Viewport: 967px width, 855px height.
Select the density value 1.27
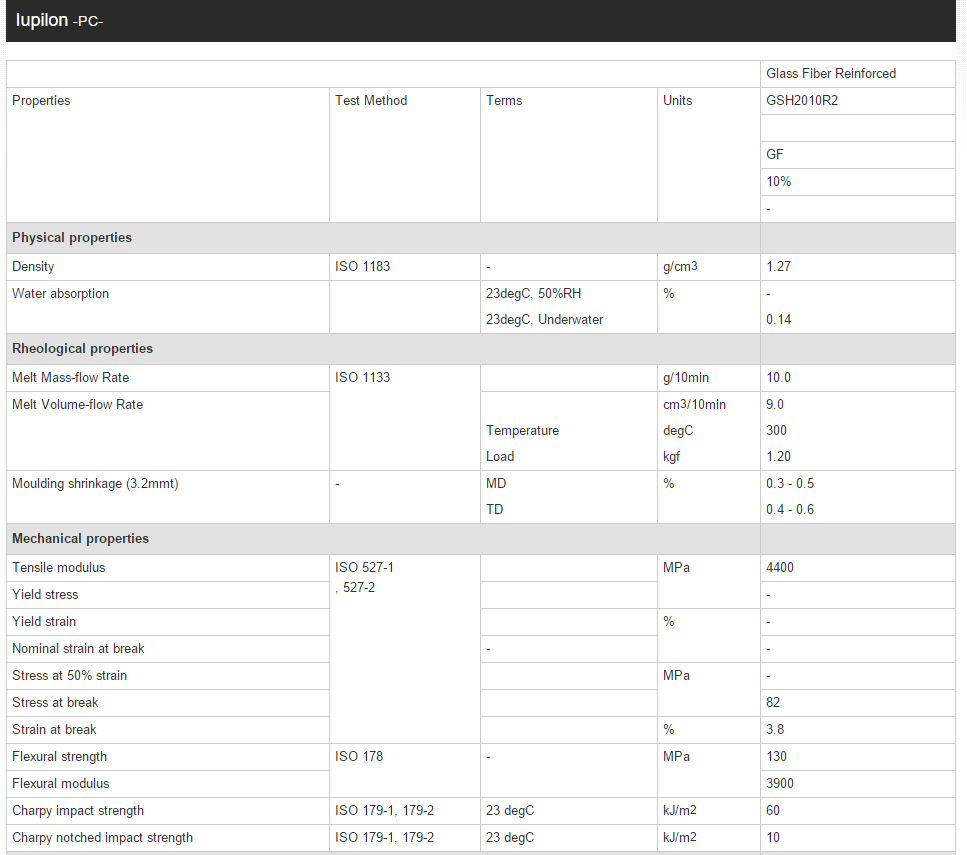(x=778, y=266)
